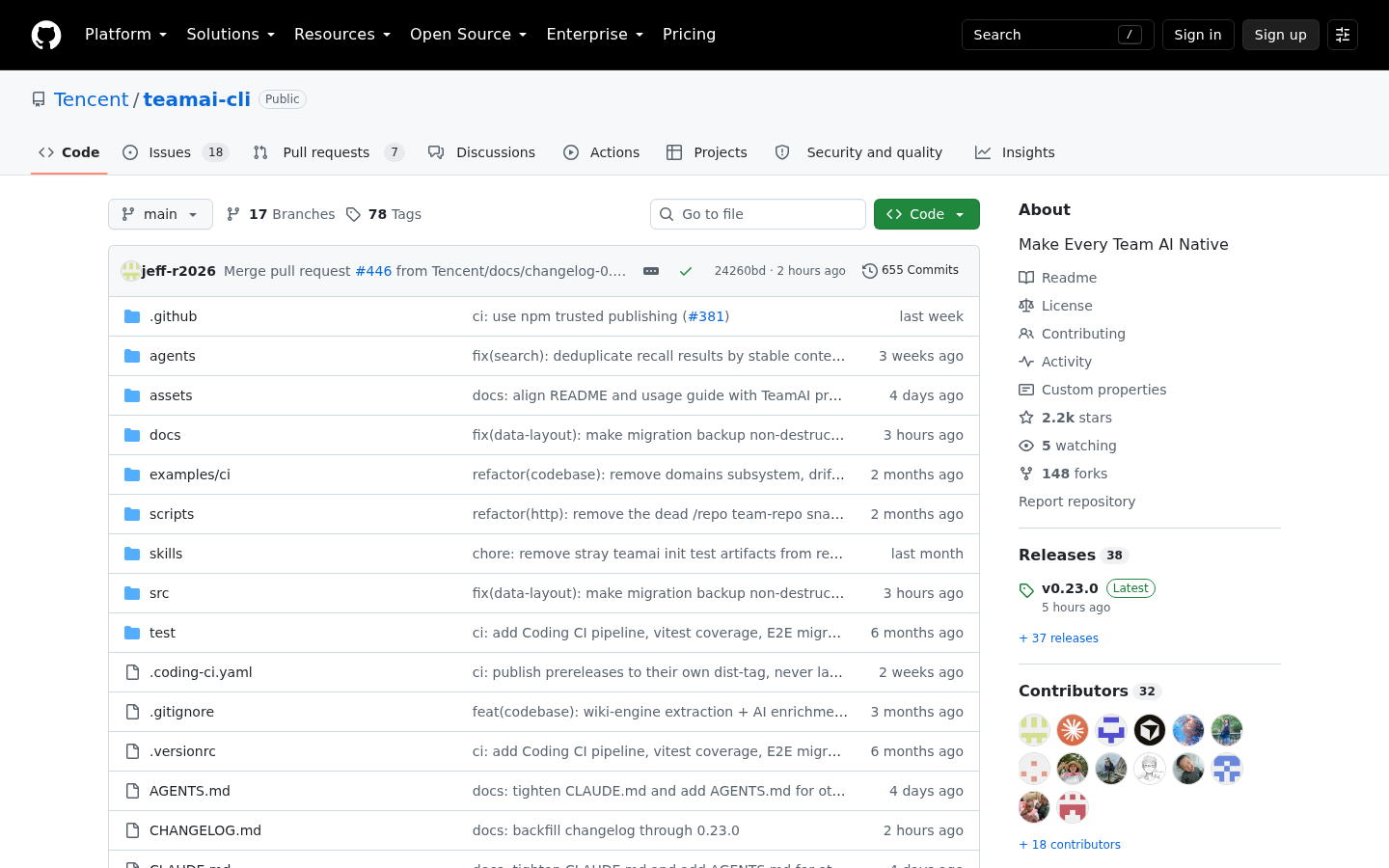The height and width of the screenshot is (868, 1389).
Task: Expand the Platform menu
Action: point(125,35)
